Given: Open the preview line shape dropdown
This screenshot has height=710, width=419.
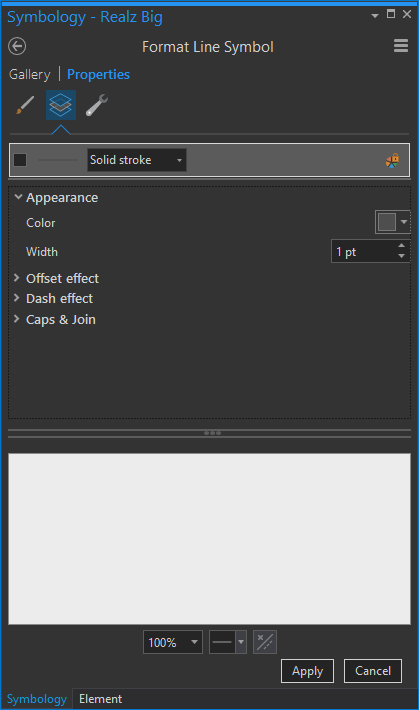Looking at the screenshot, I should click(x=228, y=642).
